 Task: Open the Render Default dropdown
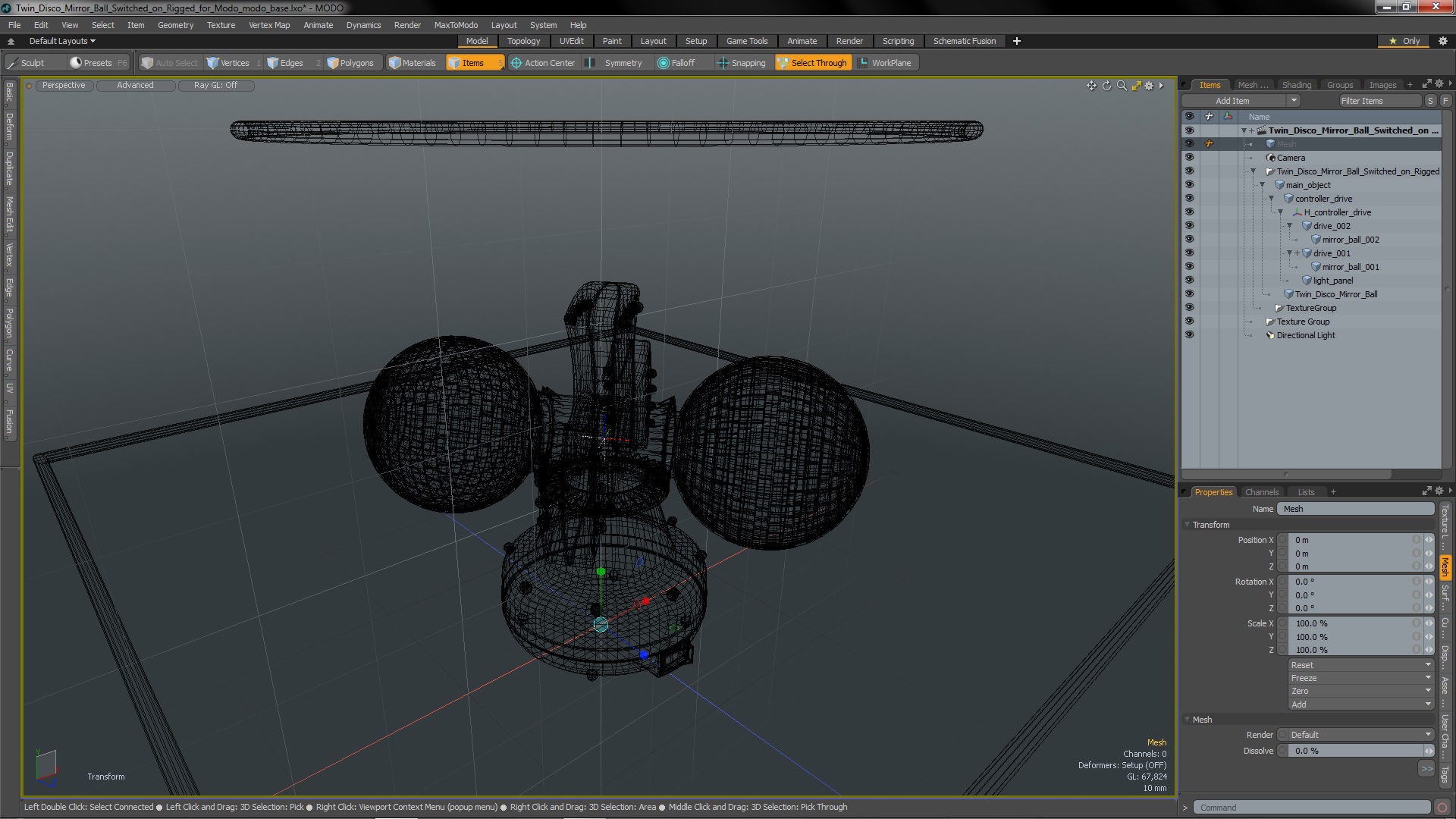click(1360, 735)
